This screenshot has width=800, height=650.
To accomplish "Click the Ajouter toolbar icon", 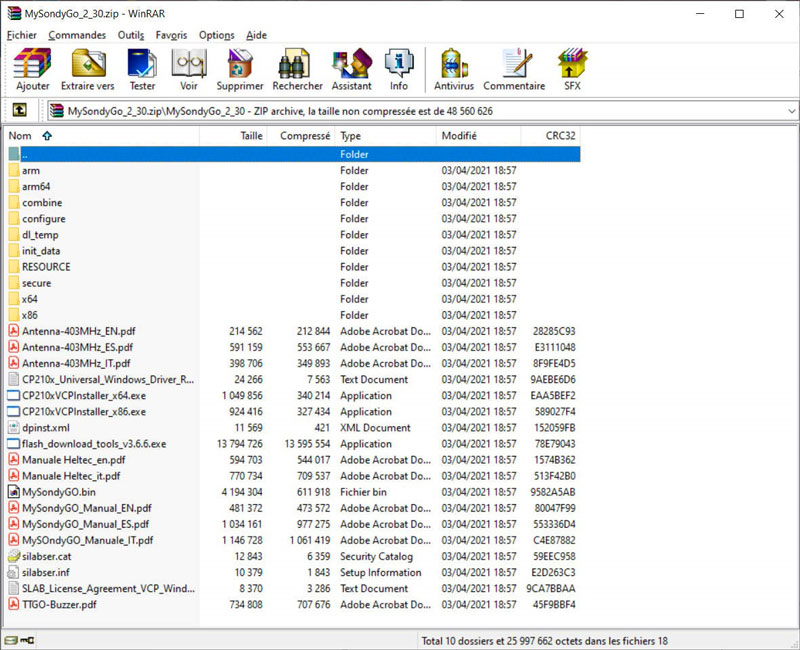I will click(33, 63).
